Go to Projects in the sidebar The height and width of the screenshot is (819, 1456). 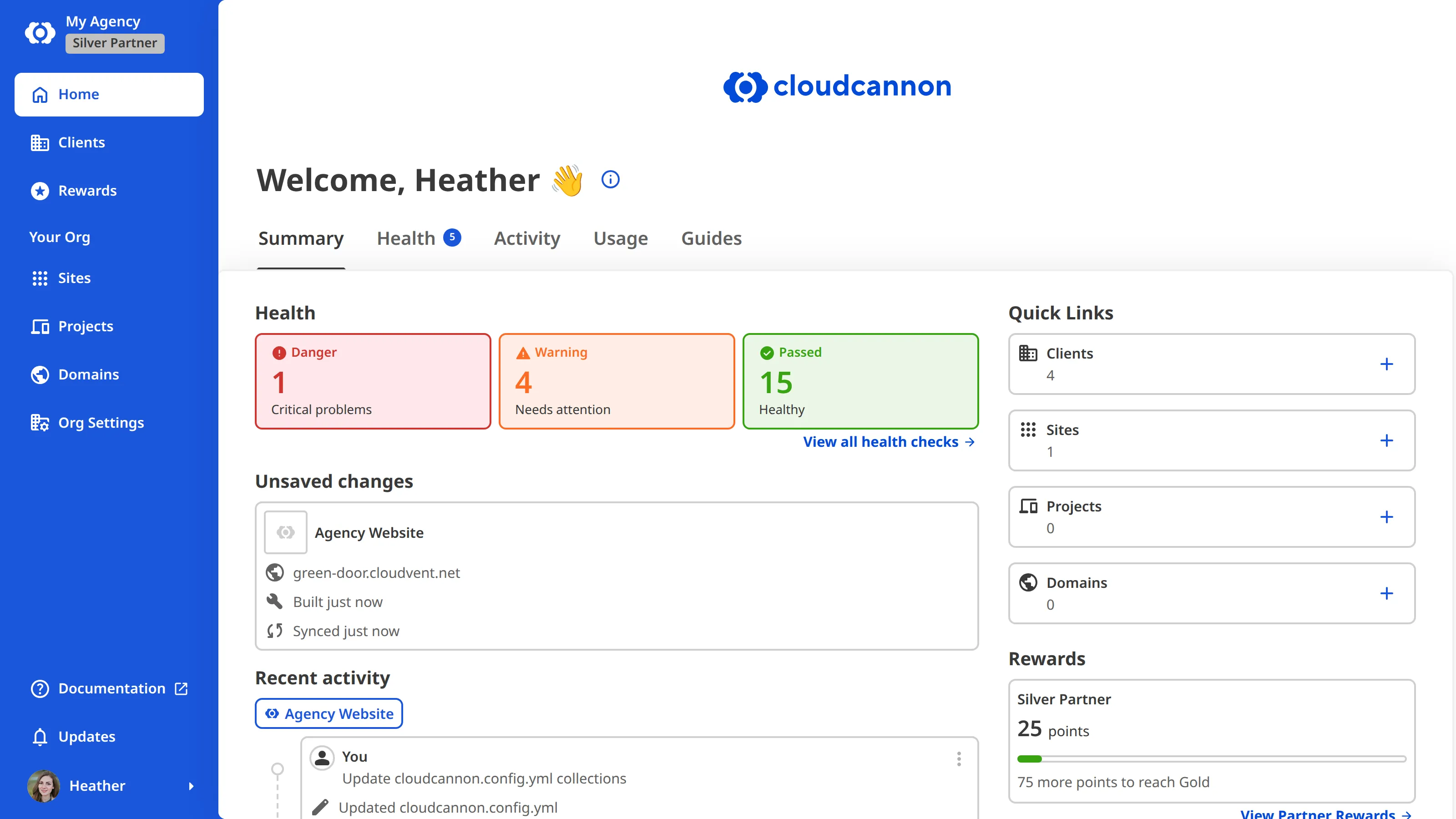pos(109,326)
